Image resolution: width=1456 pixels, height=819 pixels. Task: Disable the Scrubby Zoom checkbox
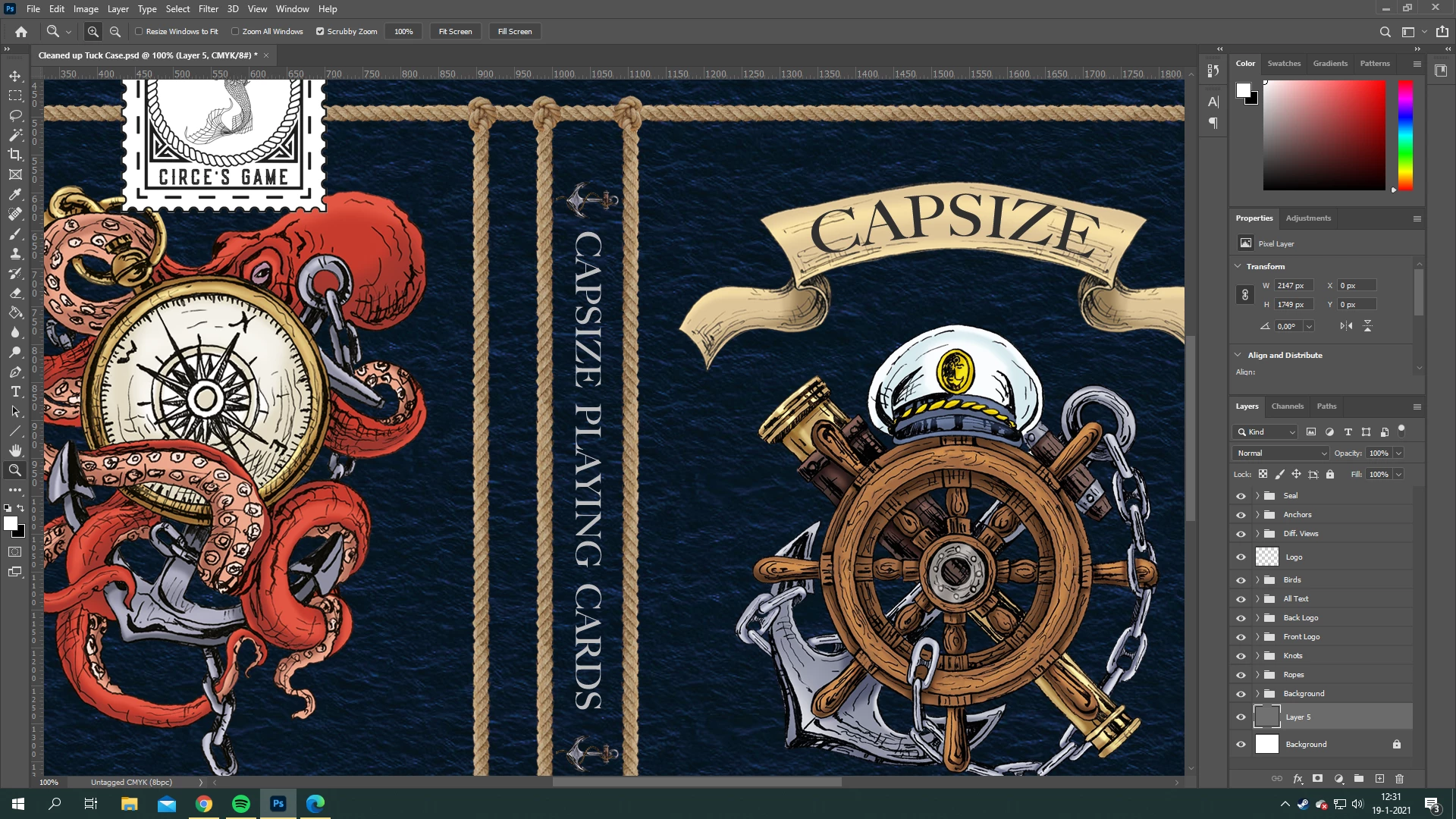click(320, 32)
